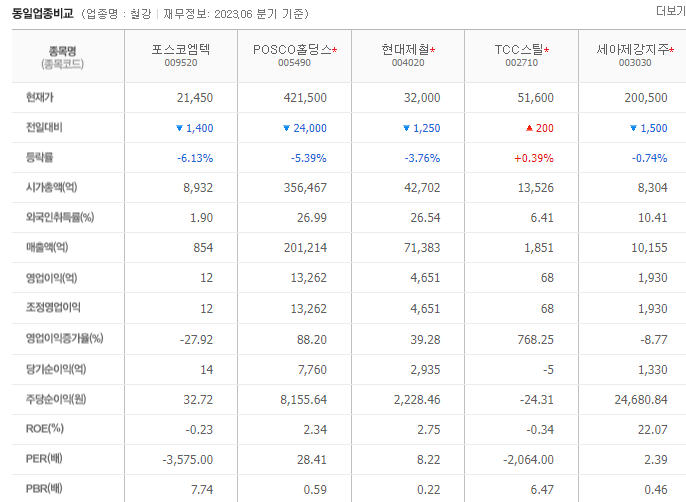The image size is (686, 502).
Task: Click the -3.76% change rate
Action: (422, 158)
